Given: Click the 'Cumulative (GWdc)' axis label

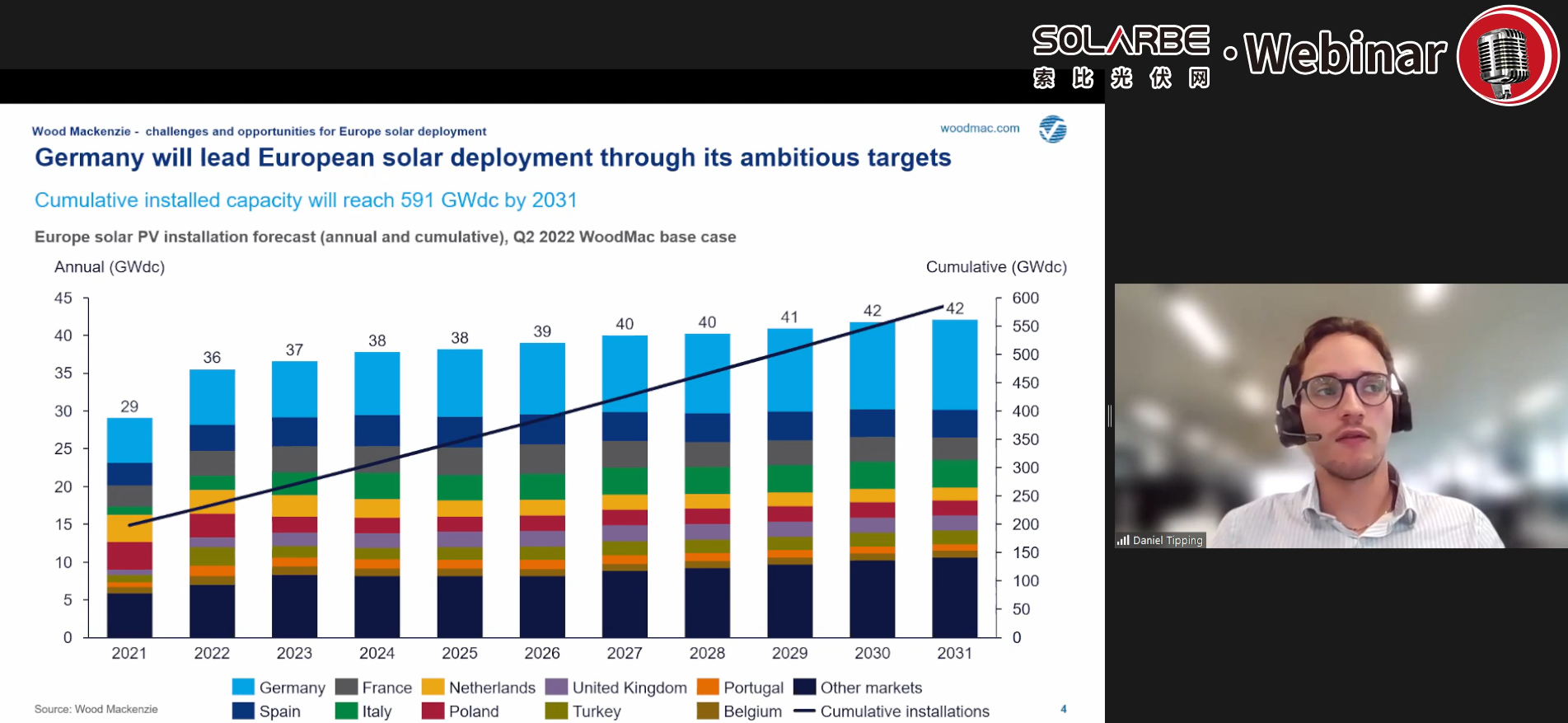Looking at the screenshot, I should point(996,267).
